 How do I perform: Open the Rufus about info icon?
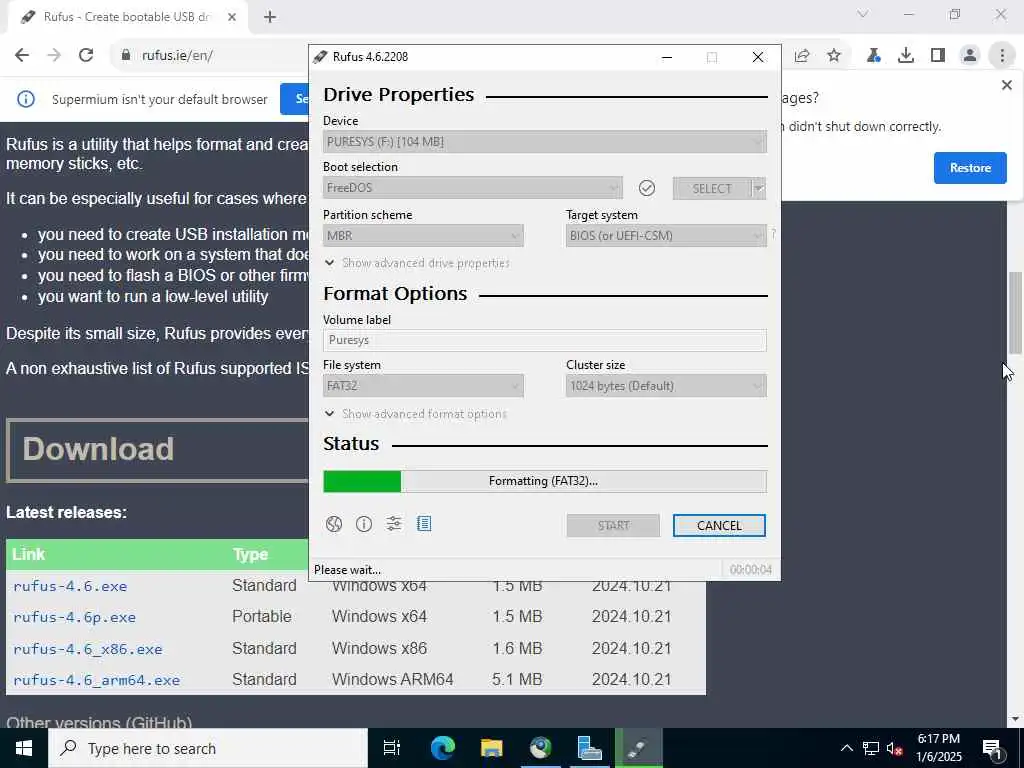pyautogui.click(x=364, y=524)
